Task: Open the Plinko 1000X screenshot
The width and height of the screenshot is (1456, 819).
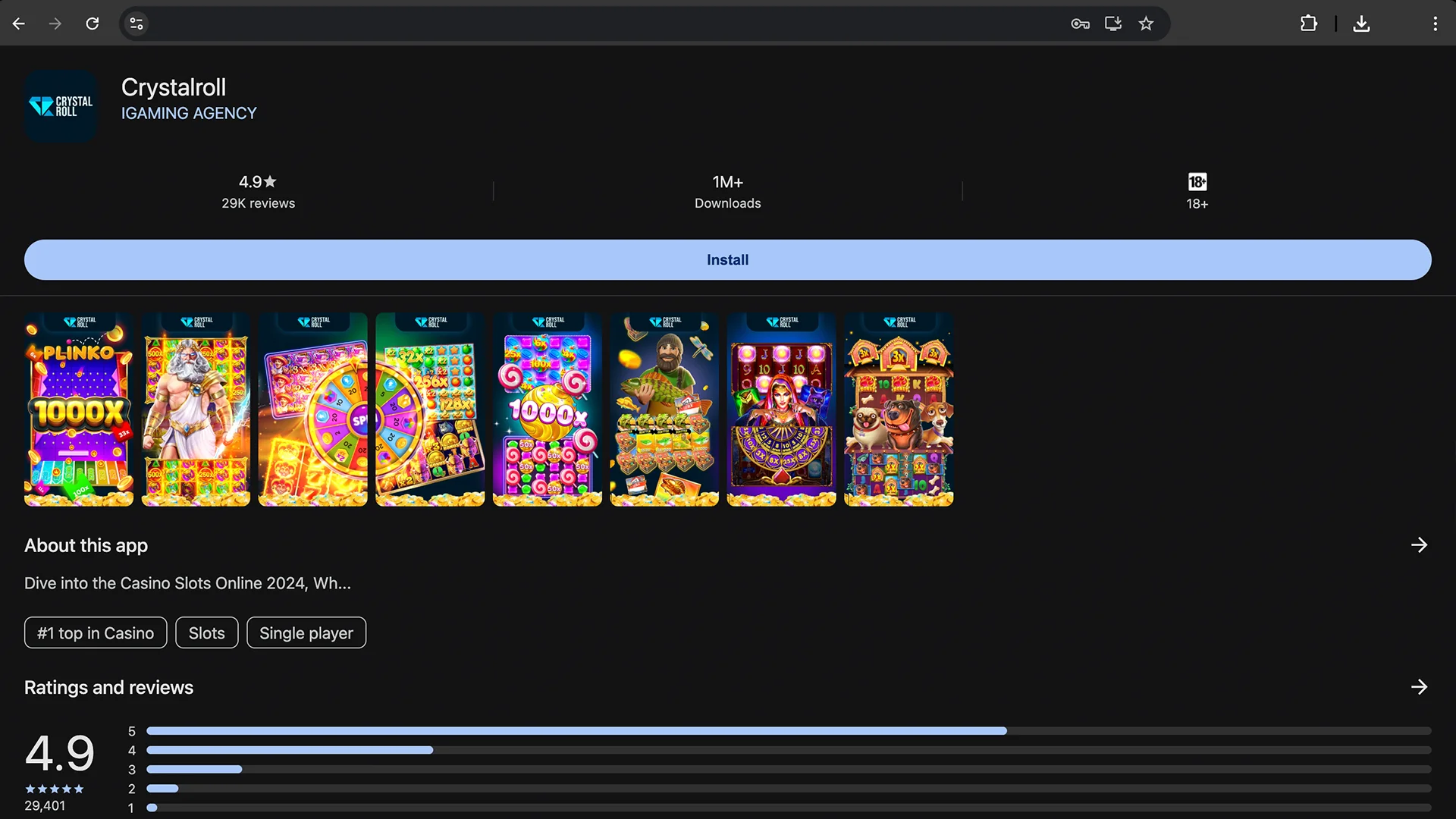Action: [x=79, y=409]
